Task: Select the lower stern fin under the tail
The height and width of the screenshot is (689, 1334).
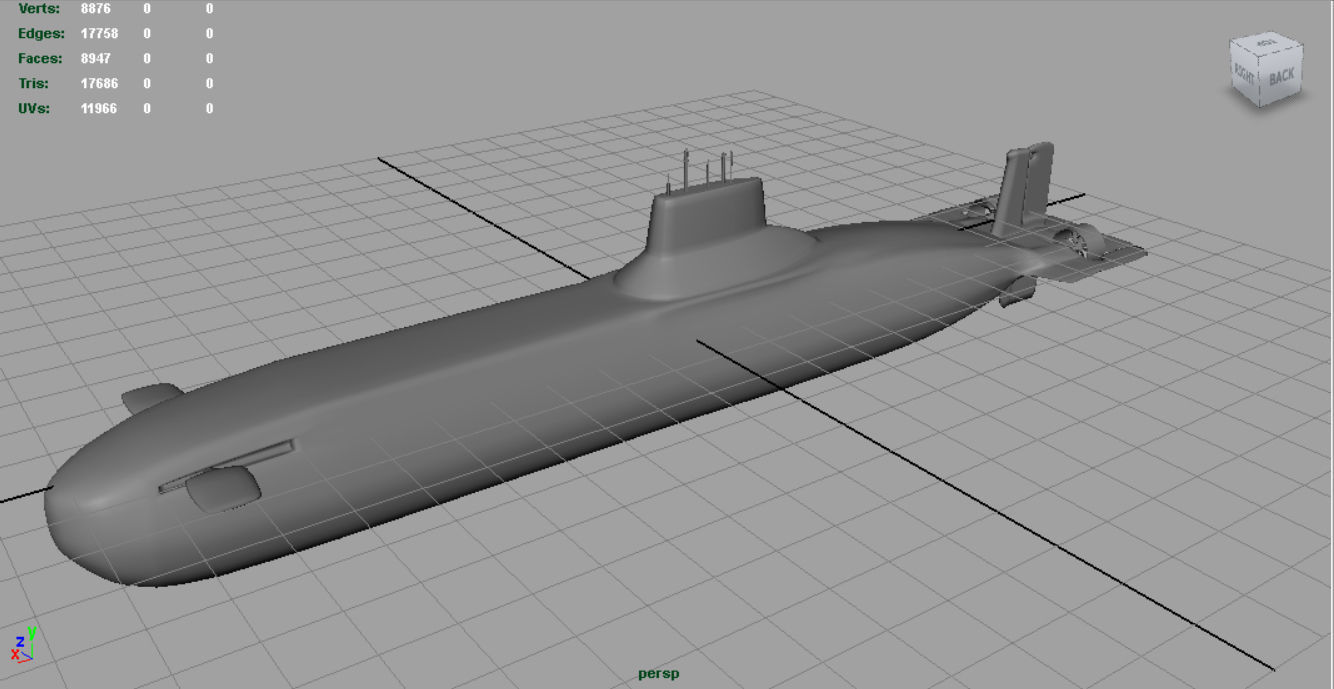Action: coord(1017,291)
